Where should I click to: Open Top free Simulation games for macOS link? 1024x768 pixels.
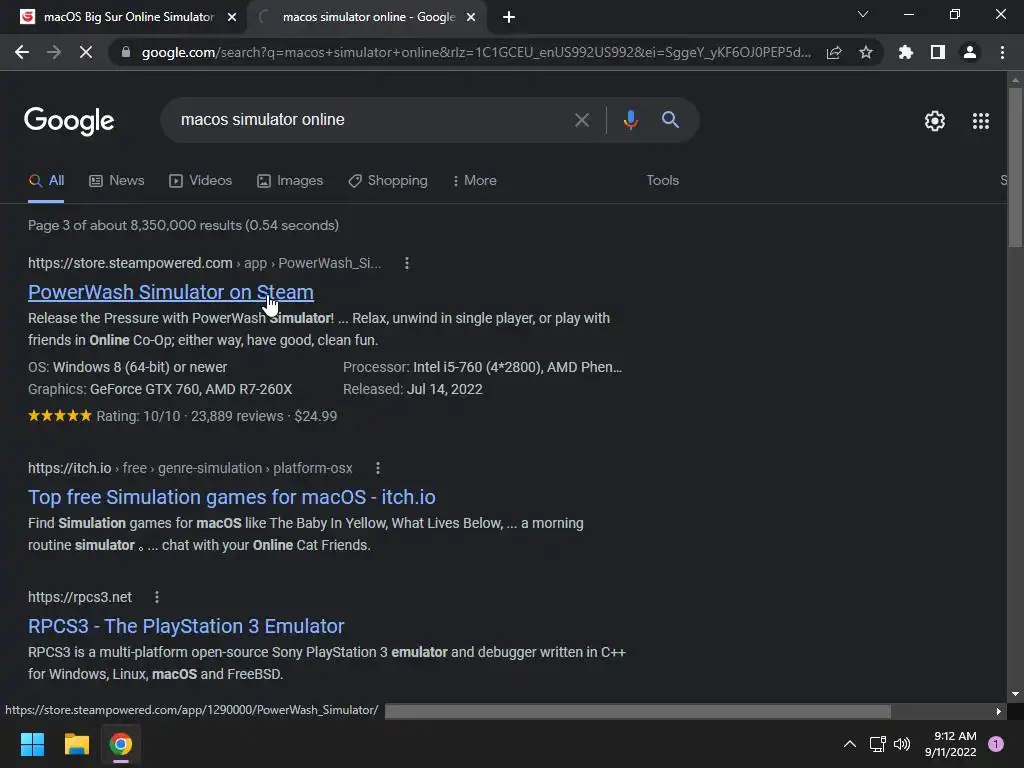231,498
